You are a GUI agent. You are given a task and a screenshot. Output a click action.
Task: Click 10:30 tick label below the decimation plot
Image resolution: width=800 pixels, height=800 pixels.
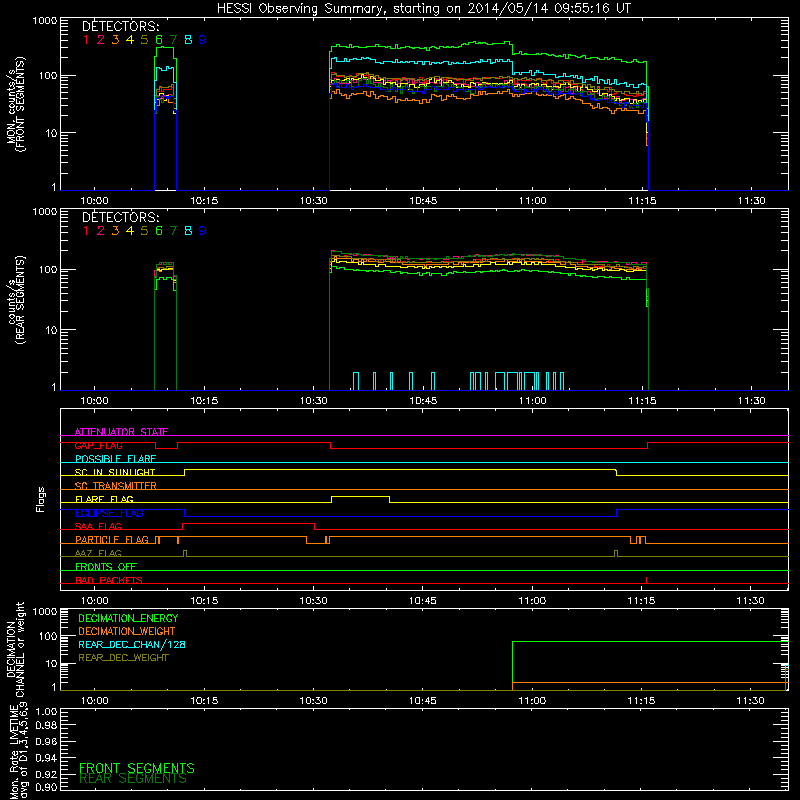pyautogui.click(x=313, y=701)
